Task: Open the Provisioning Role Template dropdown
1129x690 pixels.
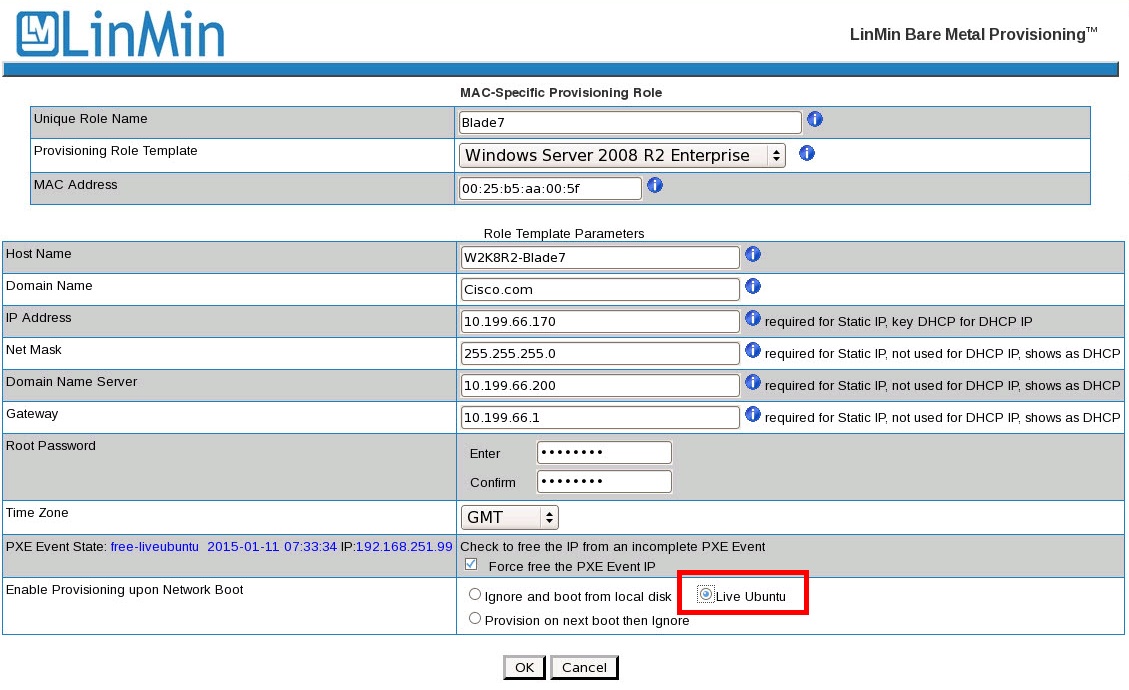Action: pyautogui.click(x=622, y=155)
